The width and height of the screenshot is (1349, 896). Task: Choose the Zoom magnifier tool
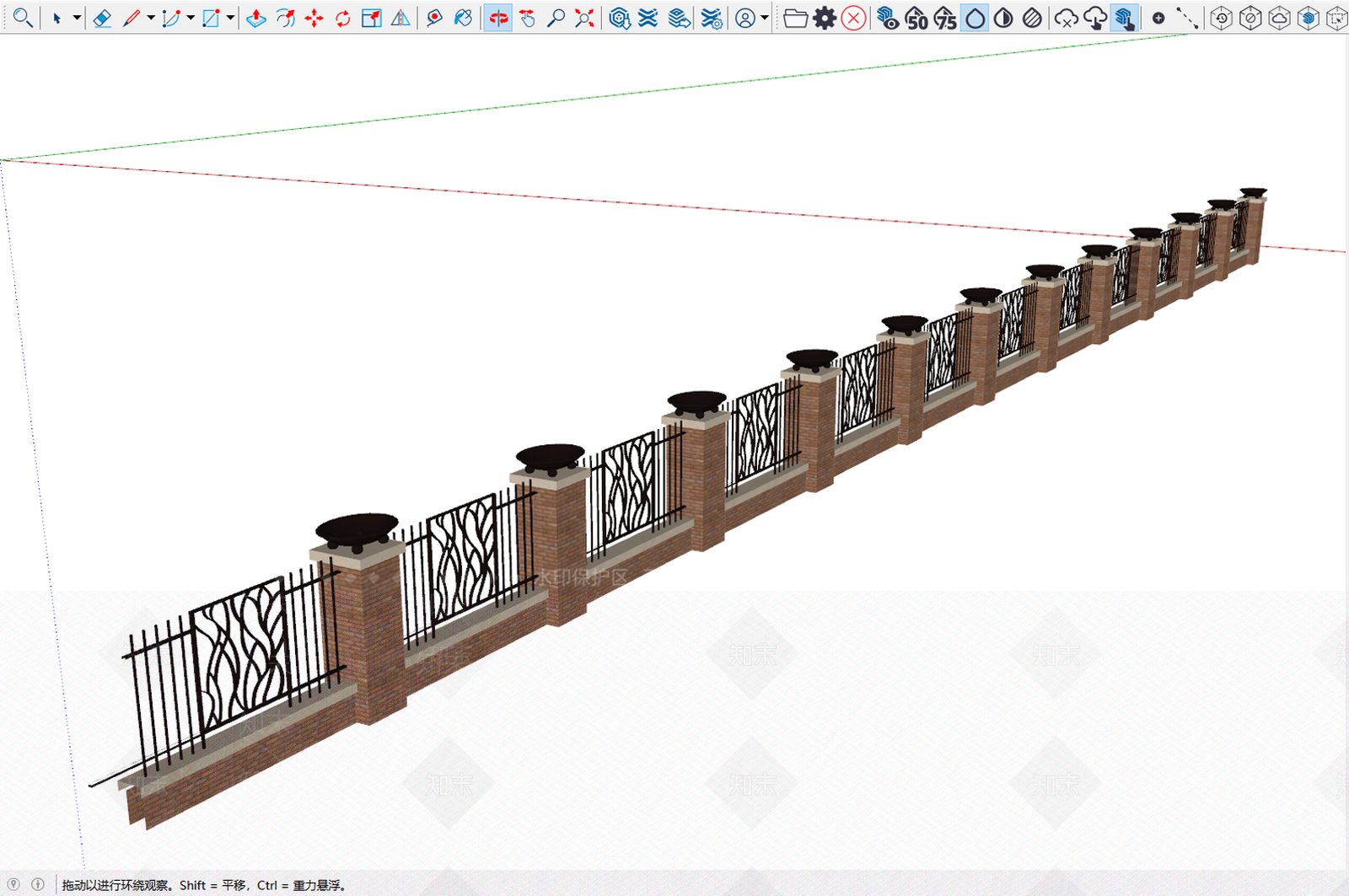(x=556, y=18)
